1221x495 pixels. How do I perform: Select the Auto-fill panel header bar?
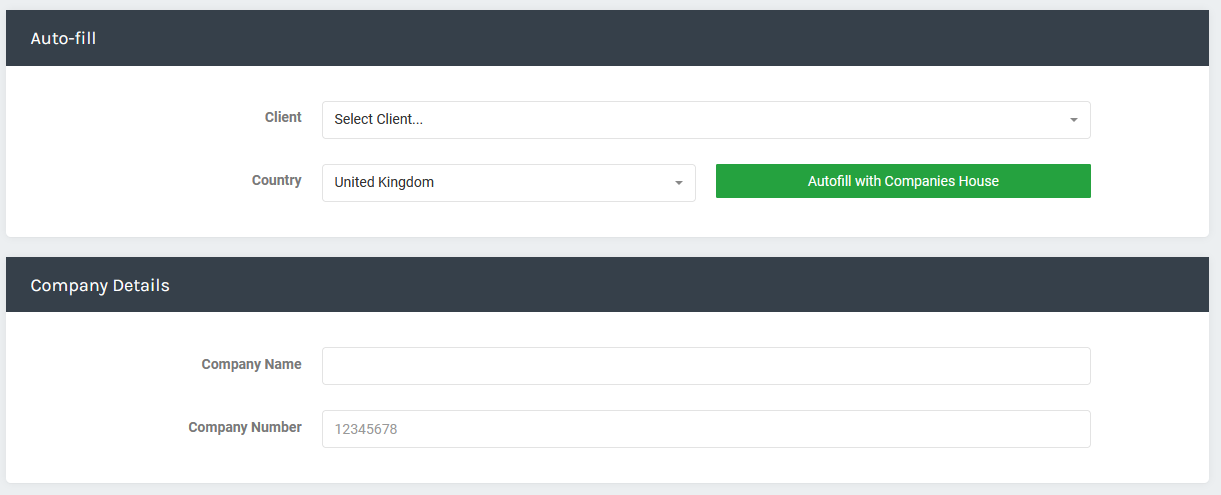pyautogui.click(x=607, y=38)
